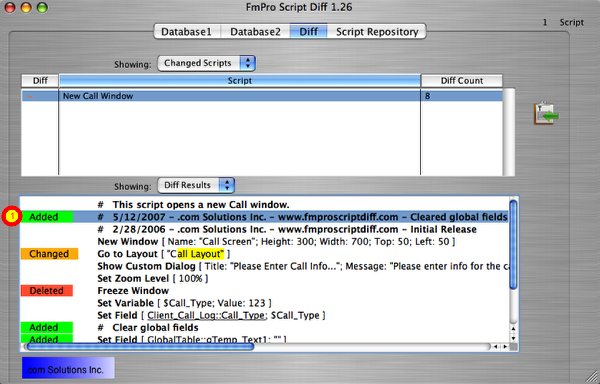Click the Added label beside Clear global fields

(x=46, y=327)
